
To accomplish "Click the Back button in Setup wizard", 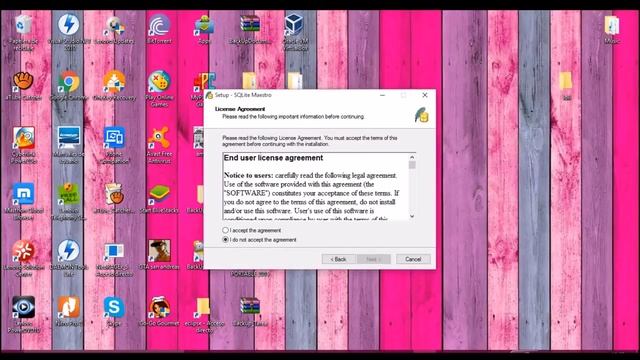I will click(x=338, y=259).
